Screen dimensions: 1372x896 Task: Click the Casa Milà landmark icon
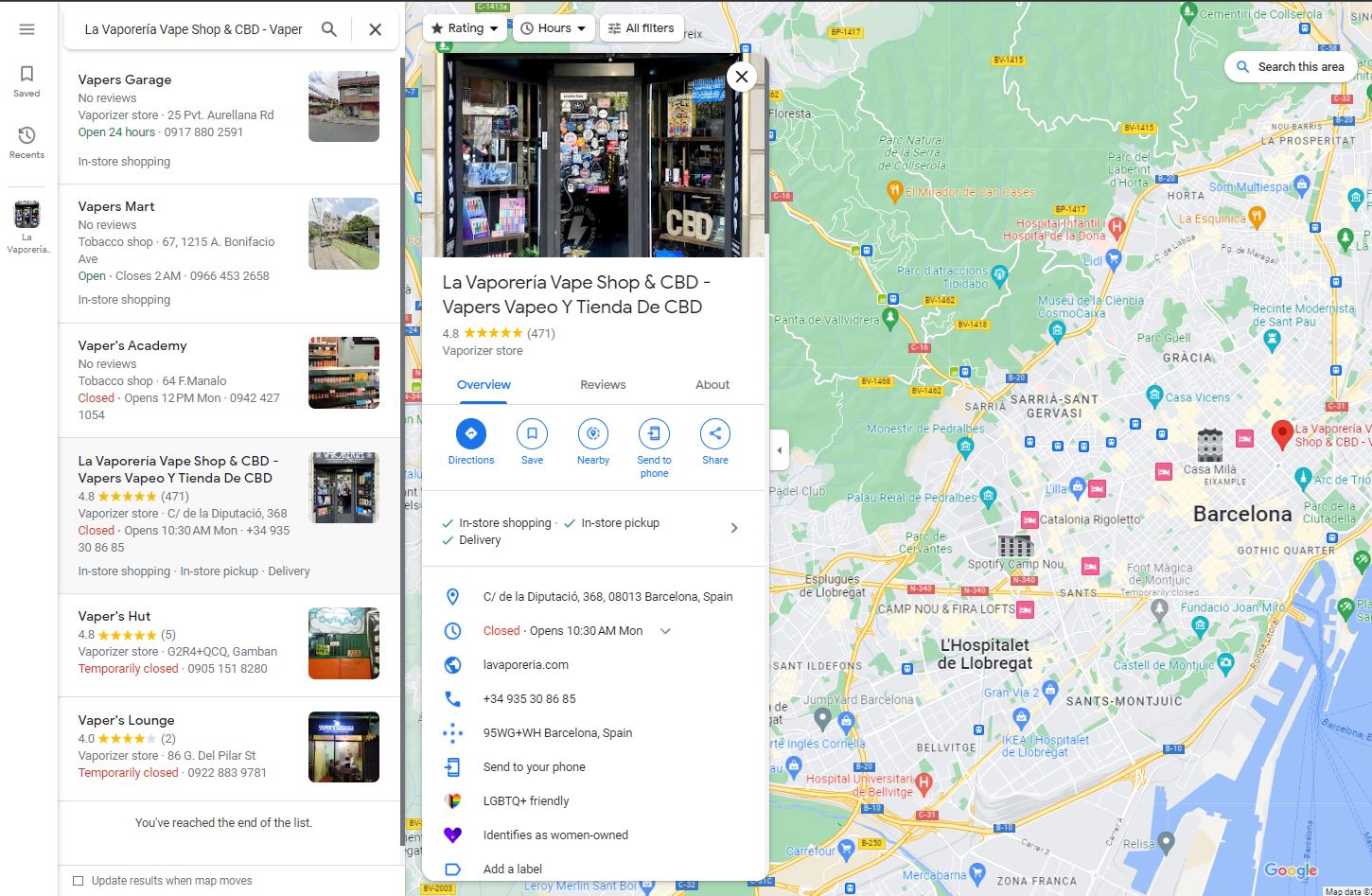[1210, 444]
